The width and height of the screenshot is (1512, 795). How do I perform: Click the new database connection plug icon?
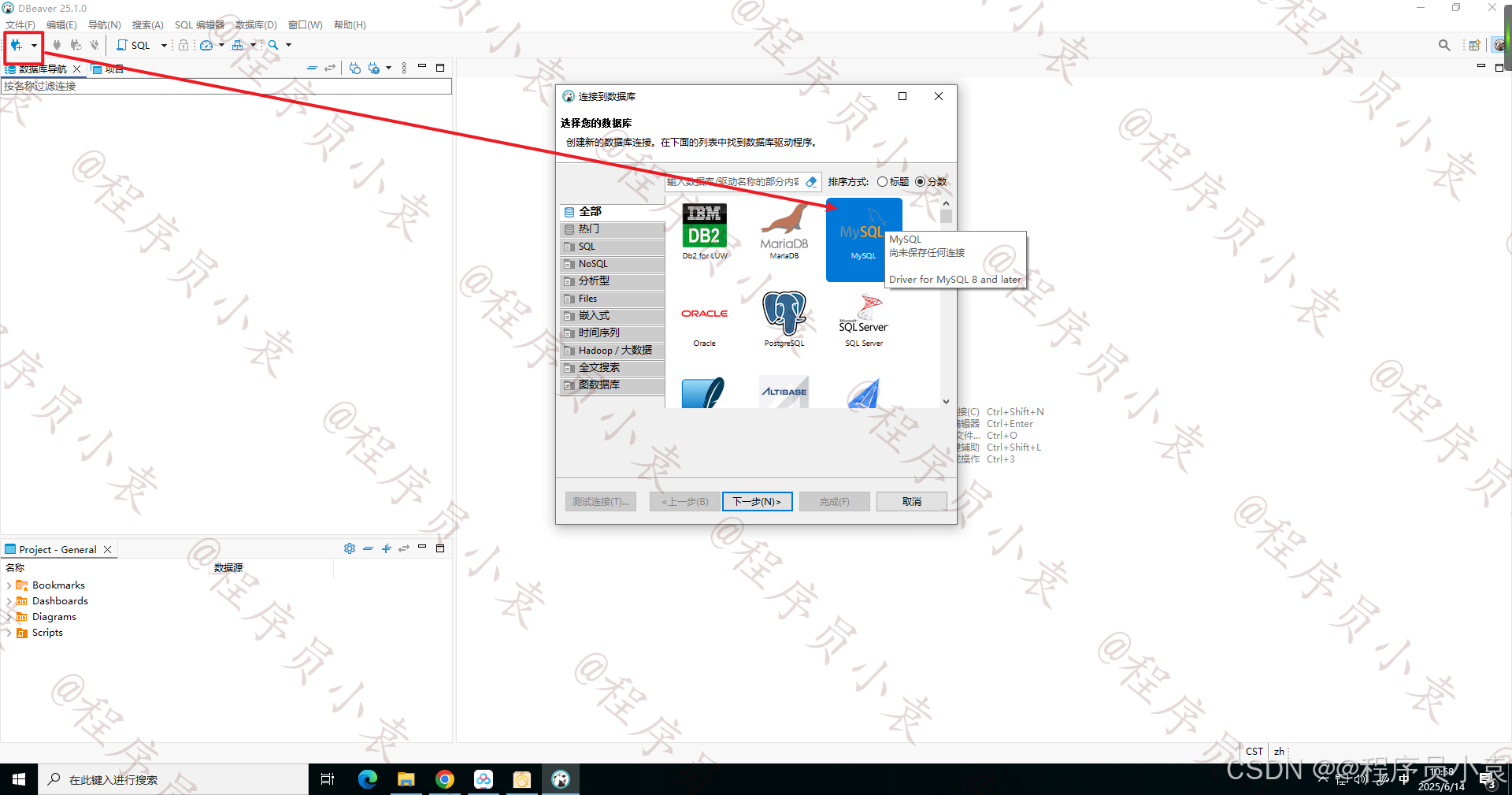pos(16,45)
